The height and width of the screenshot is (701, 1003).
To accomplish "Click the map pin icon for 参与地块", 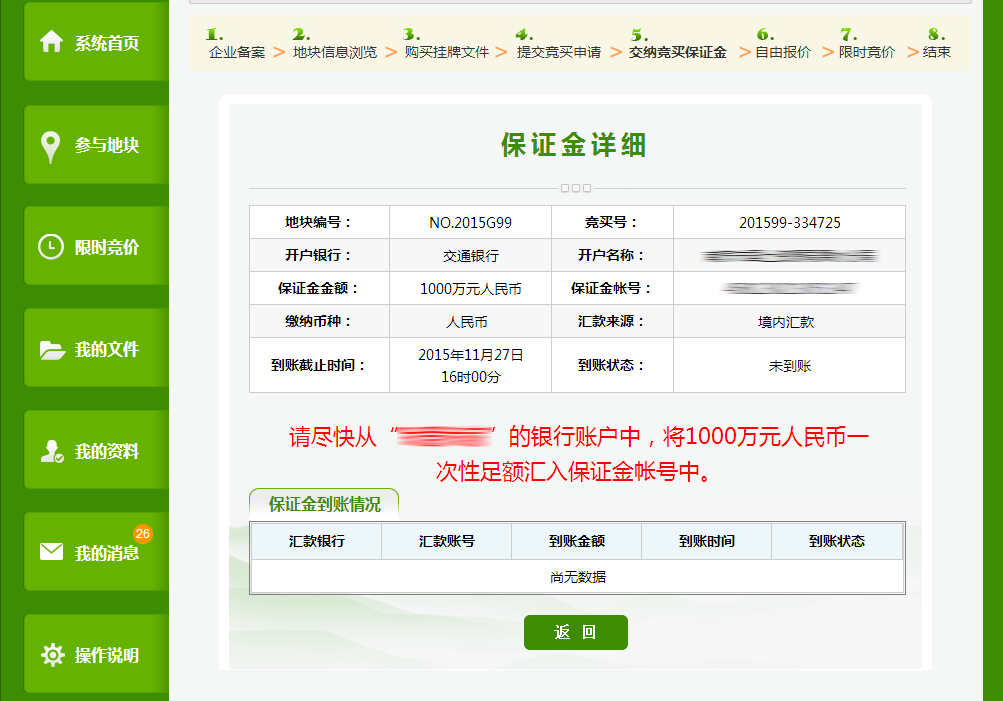I will pyautogui.click(x=51, y=146).
